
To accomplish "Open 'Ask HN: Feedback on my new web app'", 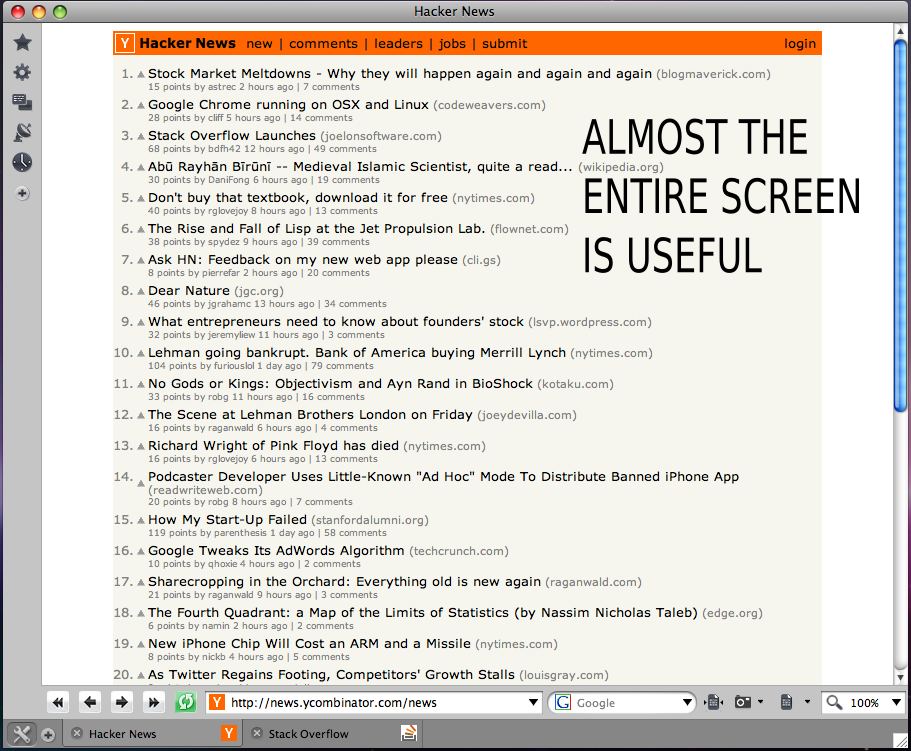I will click(303, 260).
